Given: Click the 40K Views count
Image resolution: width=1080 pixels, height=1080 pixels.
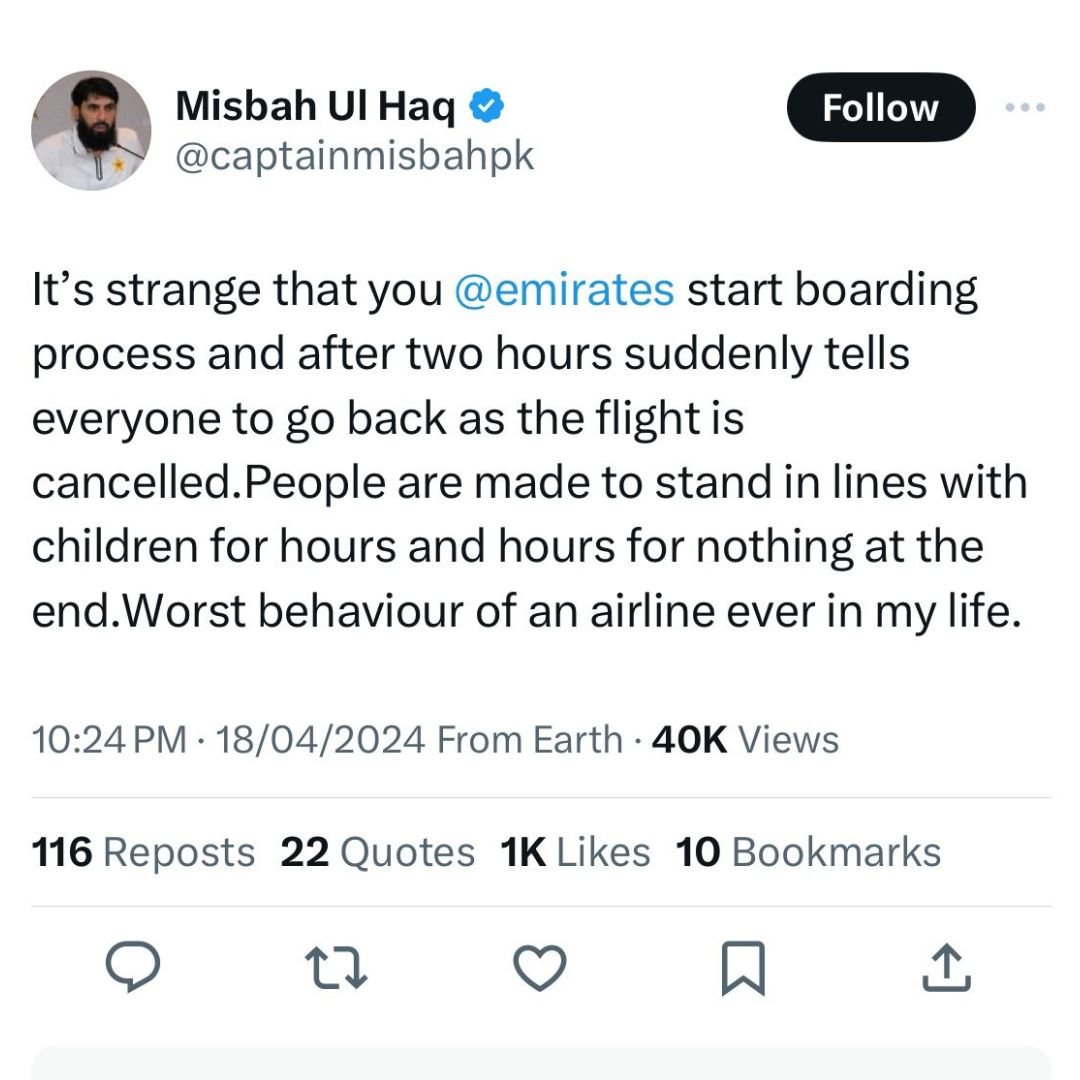Looking at the screenshot, I should pos(744,740).
